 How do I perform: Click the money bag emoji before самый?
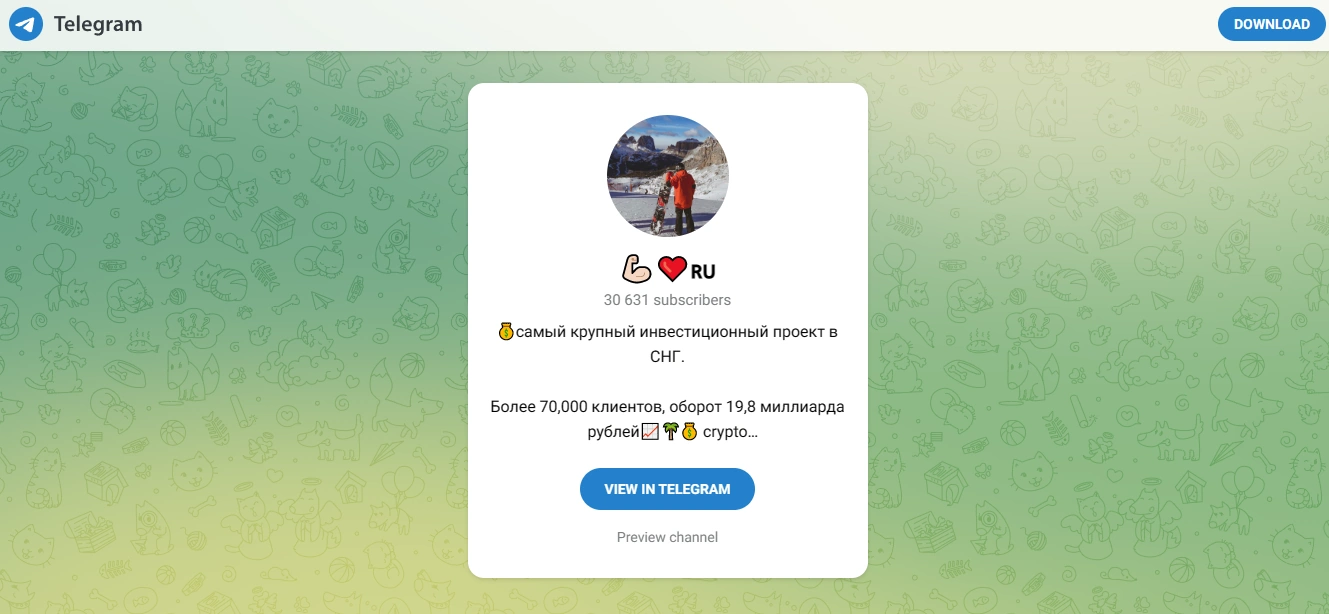coord(505,331)
